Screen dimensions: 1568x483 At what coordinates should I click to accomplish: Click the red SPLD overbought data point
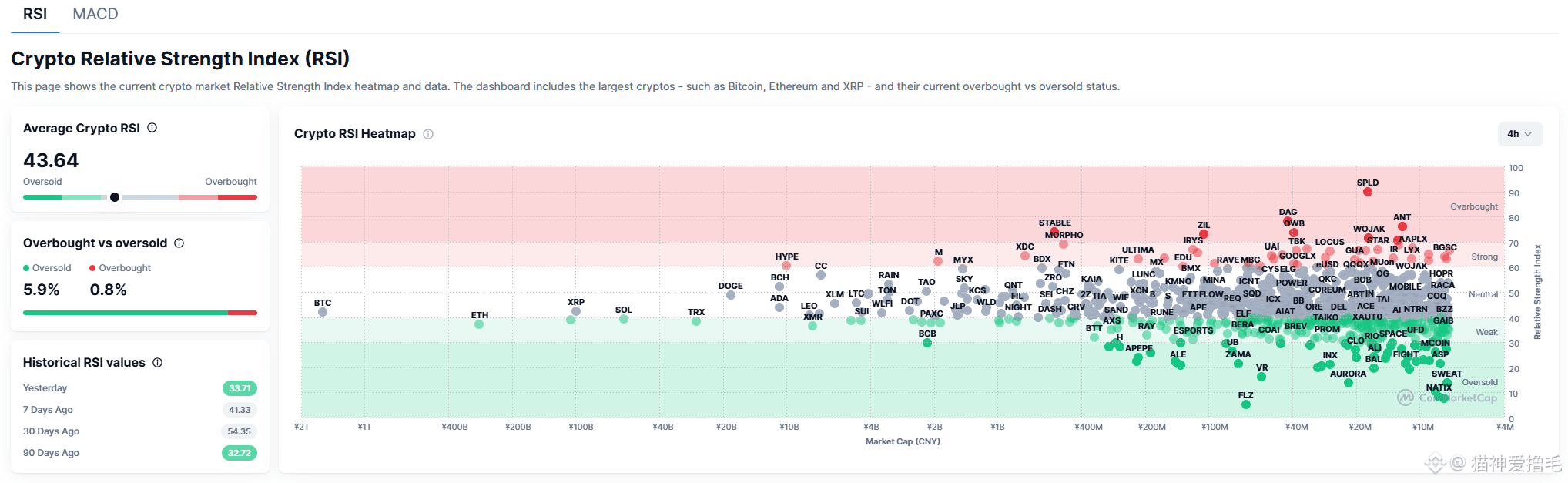[1367, 192]
